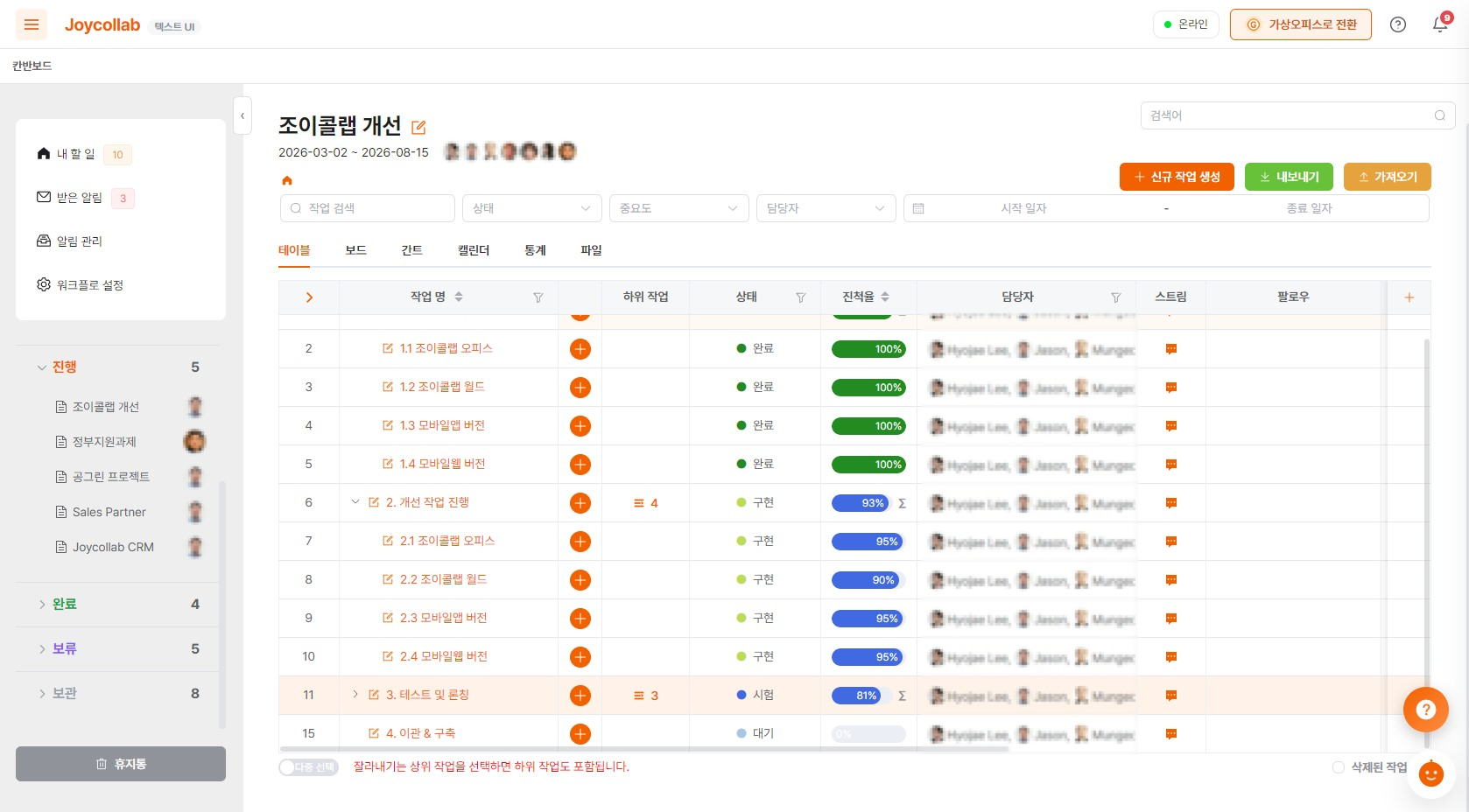The height and width of the screenshot is (812, 1469).
Task: Open the 담당자 filter dropdown
Action: pyautogui.click(x=826, y=208)
